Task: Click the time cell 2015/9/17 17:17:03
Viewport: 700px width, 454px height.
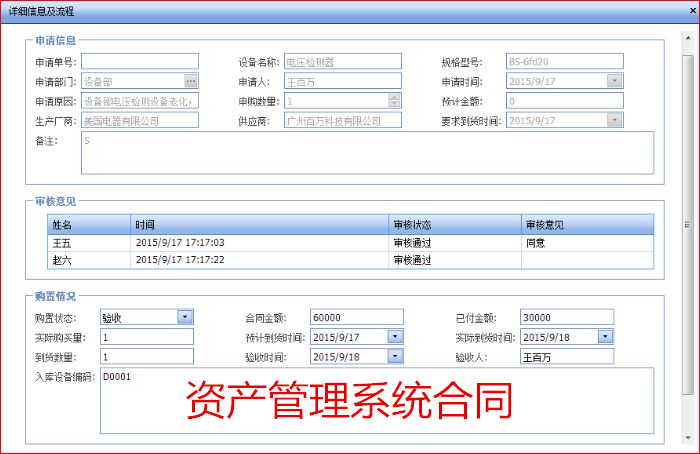Action: tap(259, 243)
